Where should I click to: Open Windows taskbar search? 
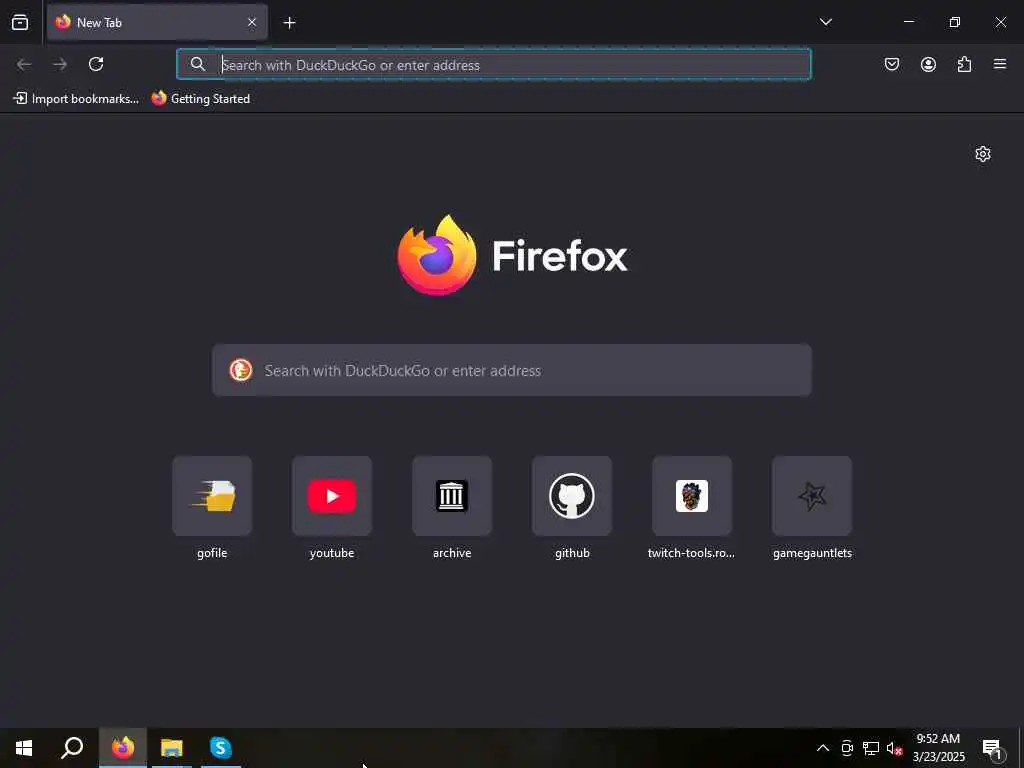[72, 748]
